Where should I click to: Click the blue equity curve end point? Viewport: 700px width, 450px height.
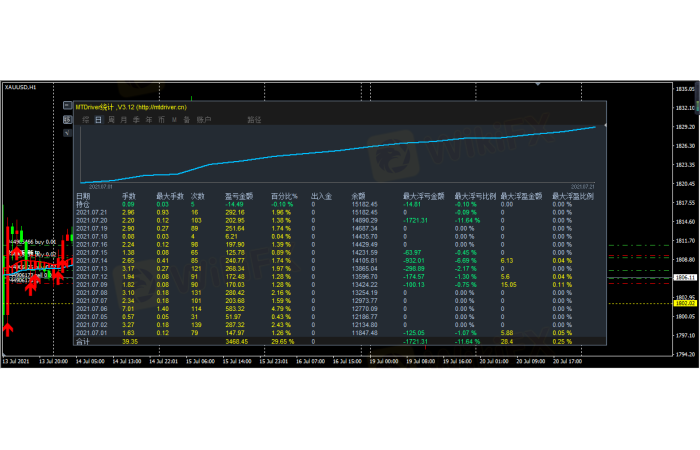click(595, 127)
